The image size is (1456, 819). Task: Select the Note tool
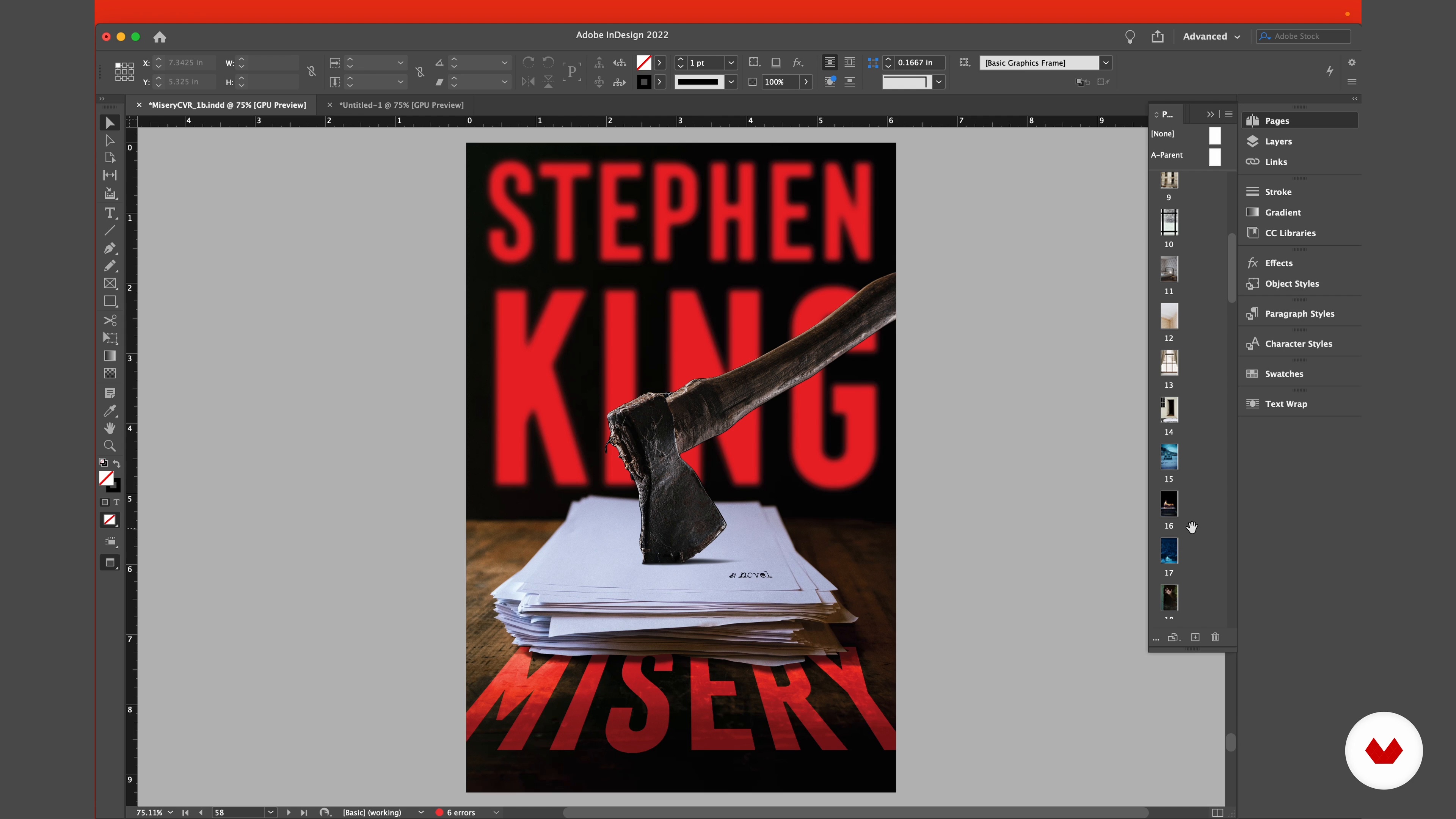tap(110, 393)
